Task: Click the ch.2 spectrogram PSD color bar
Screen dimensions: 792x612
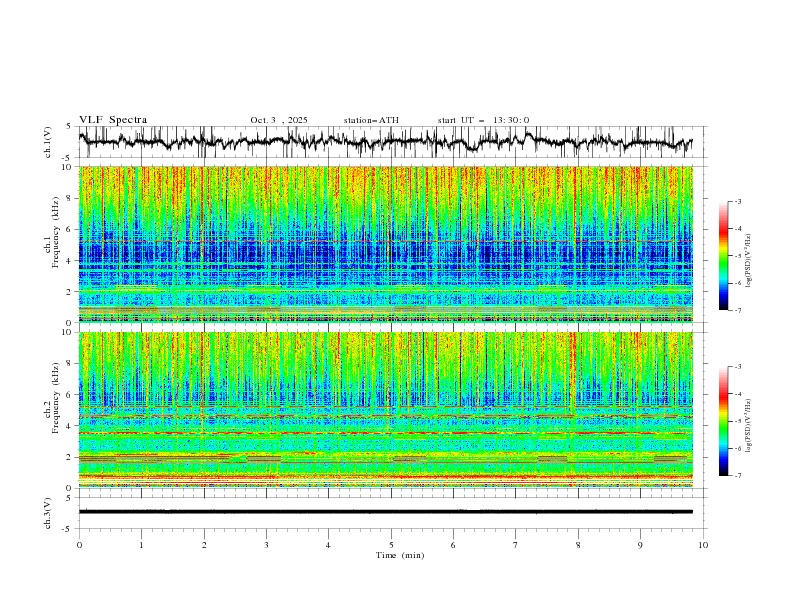Action: click(x=723, y=421)
